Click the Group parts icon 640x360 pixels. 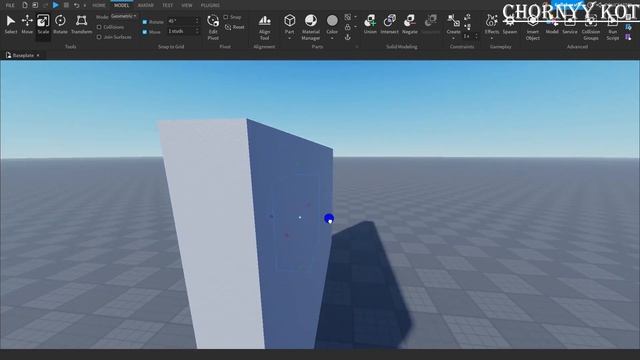point(348,17)
